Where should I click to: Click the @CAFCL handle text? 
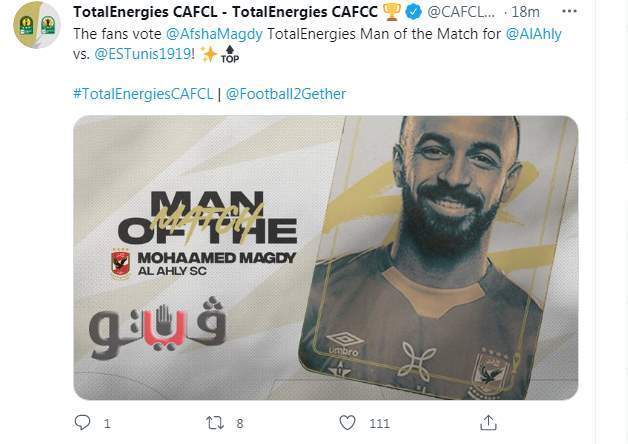coord(461,12)
